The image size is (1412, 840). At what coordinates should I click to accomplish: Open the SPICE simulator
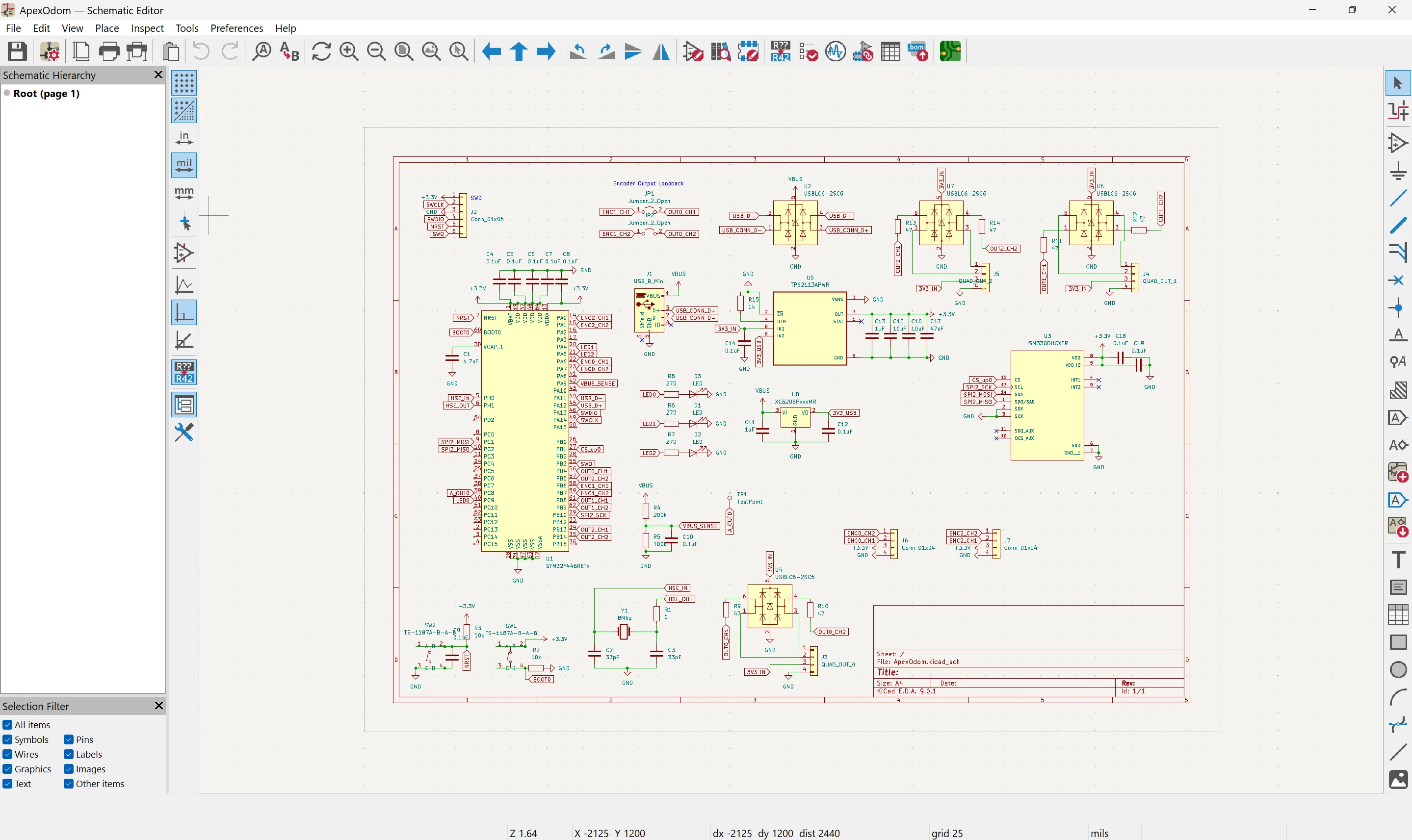835,51
